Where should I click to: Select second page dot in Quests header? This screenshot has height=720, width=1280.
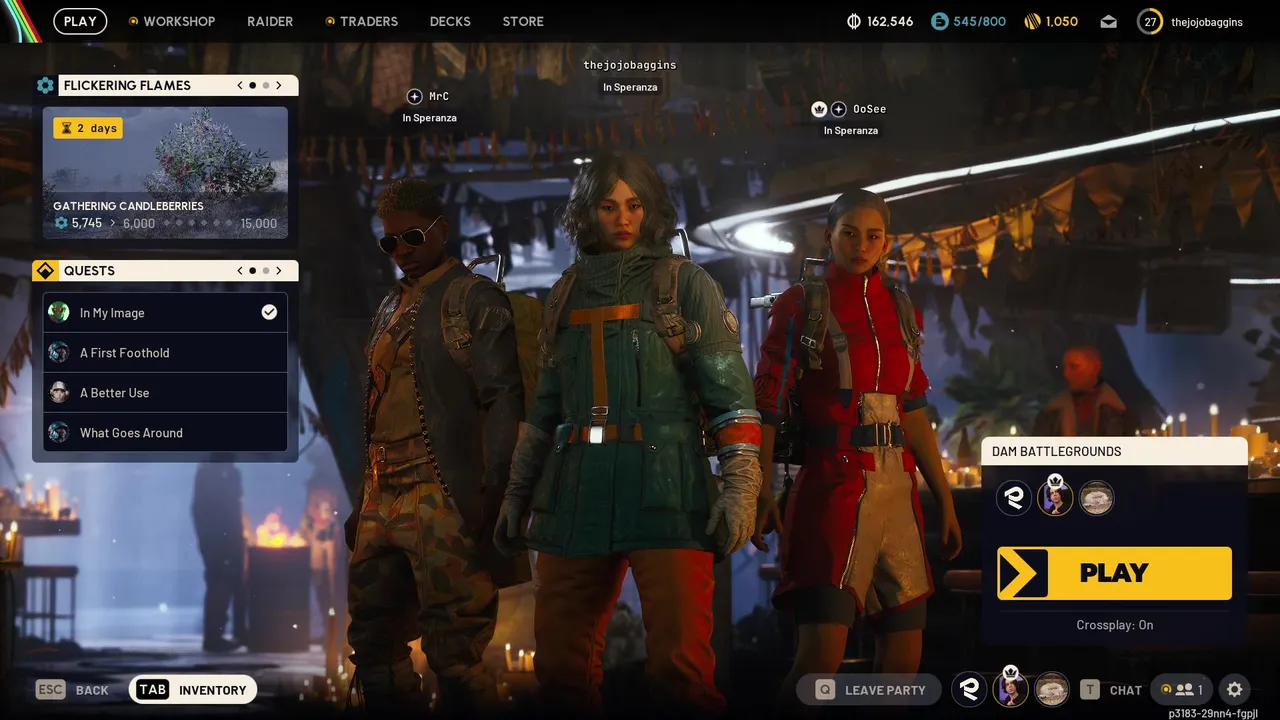click(266, 271)
